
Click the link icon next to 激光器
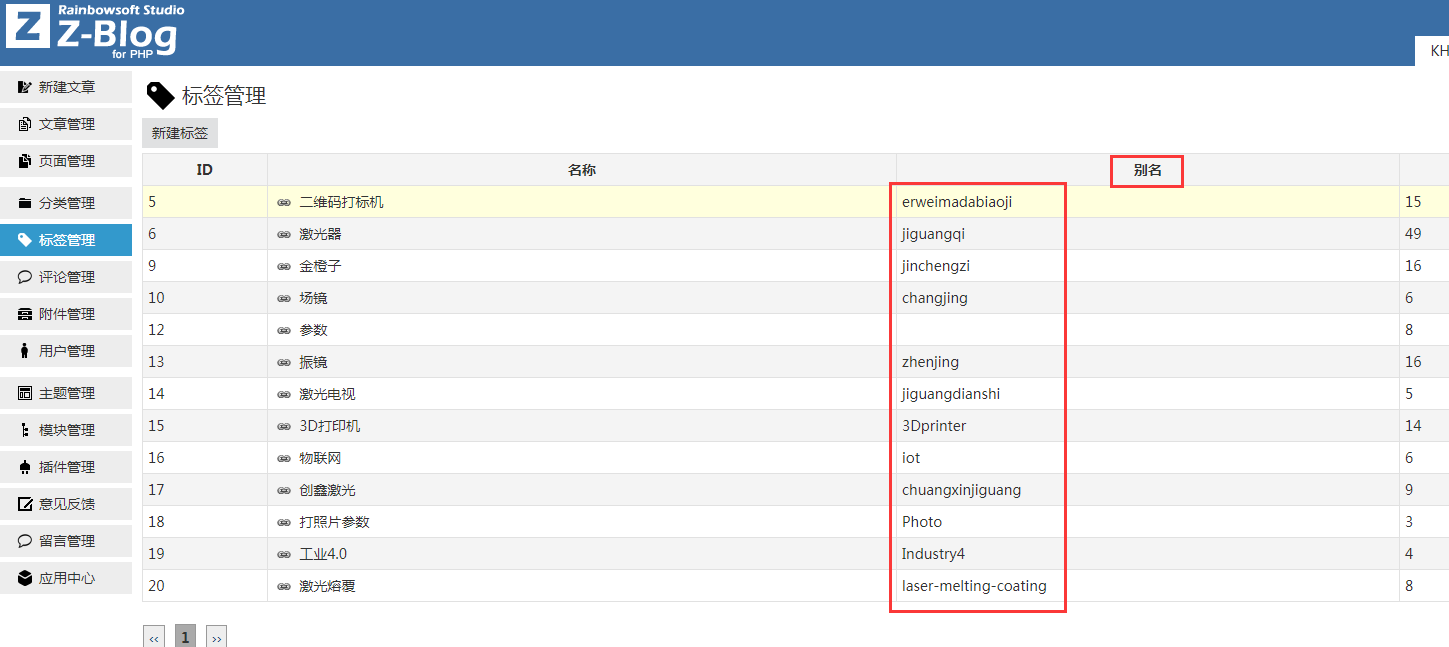click(x=284, y=234)
